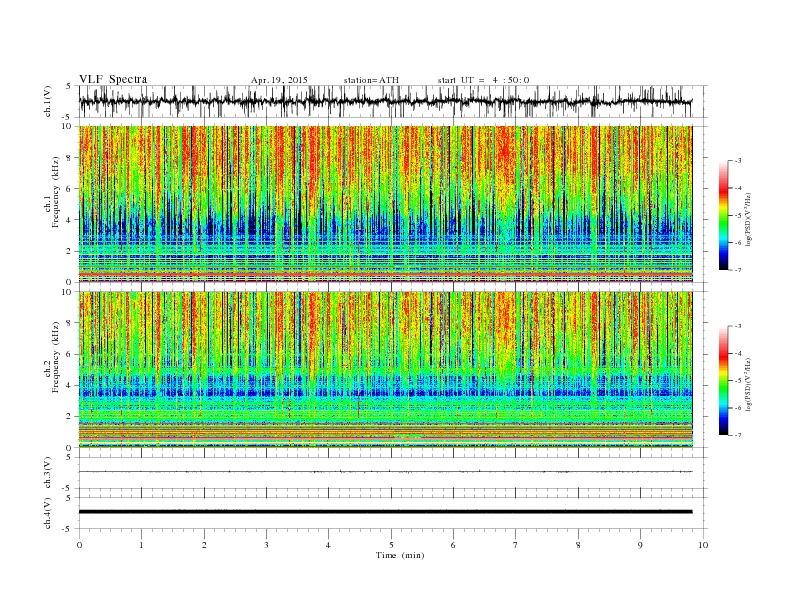Click the thick ch.4 voltage trace
Viewport: 792px width, 612px height.
tap(385, 512)
